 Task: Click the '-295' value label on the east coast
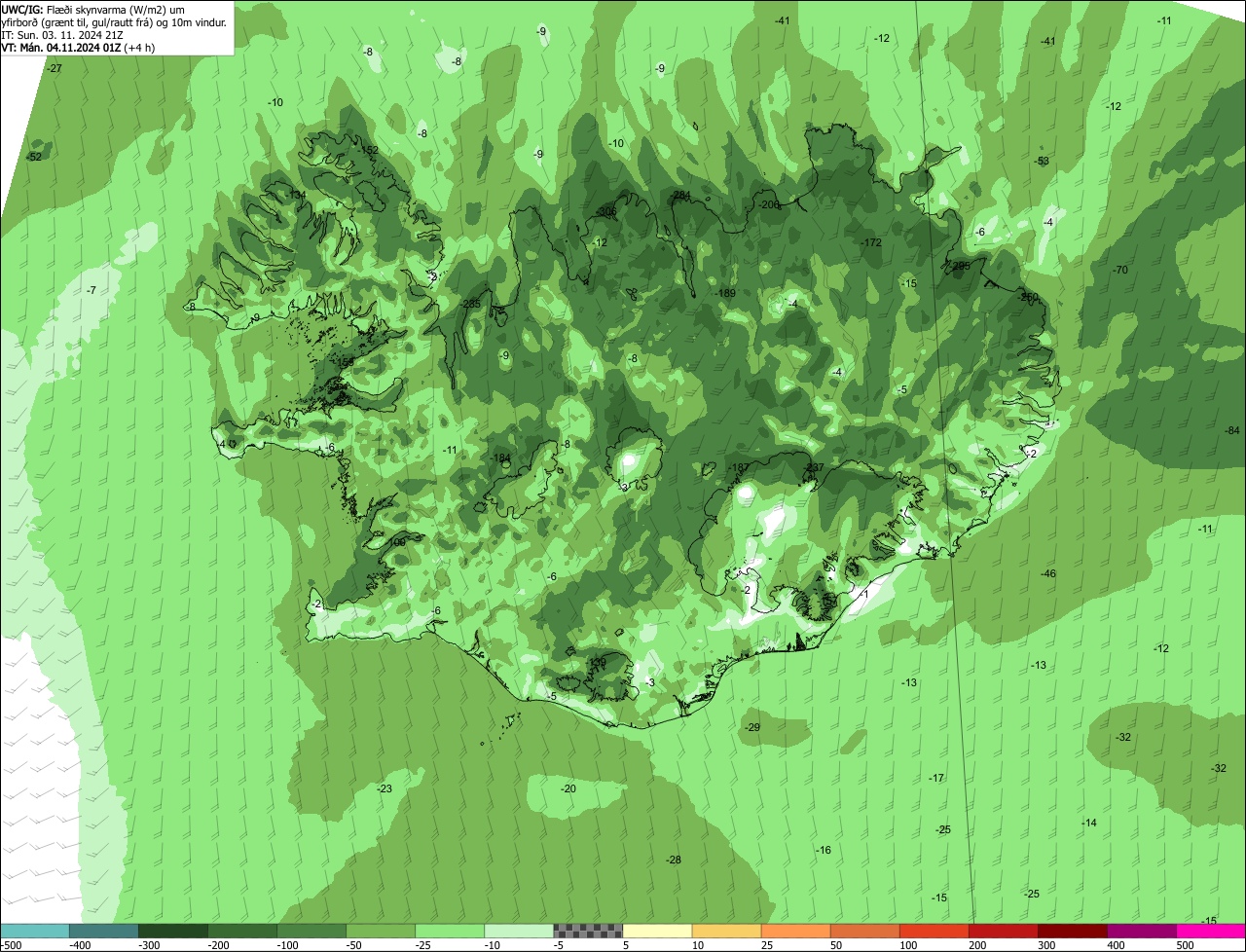960,266
